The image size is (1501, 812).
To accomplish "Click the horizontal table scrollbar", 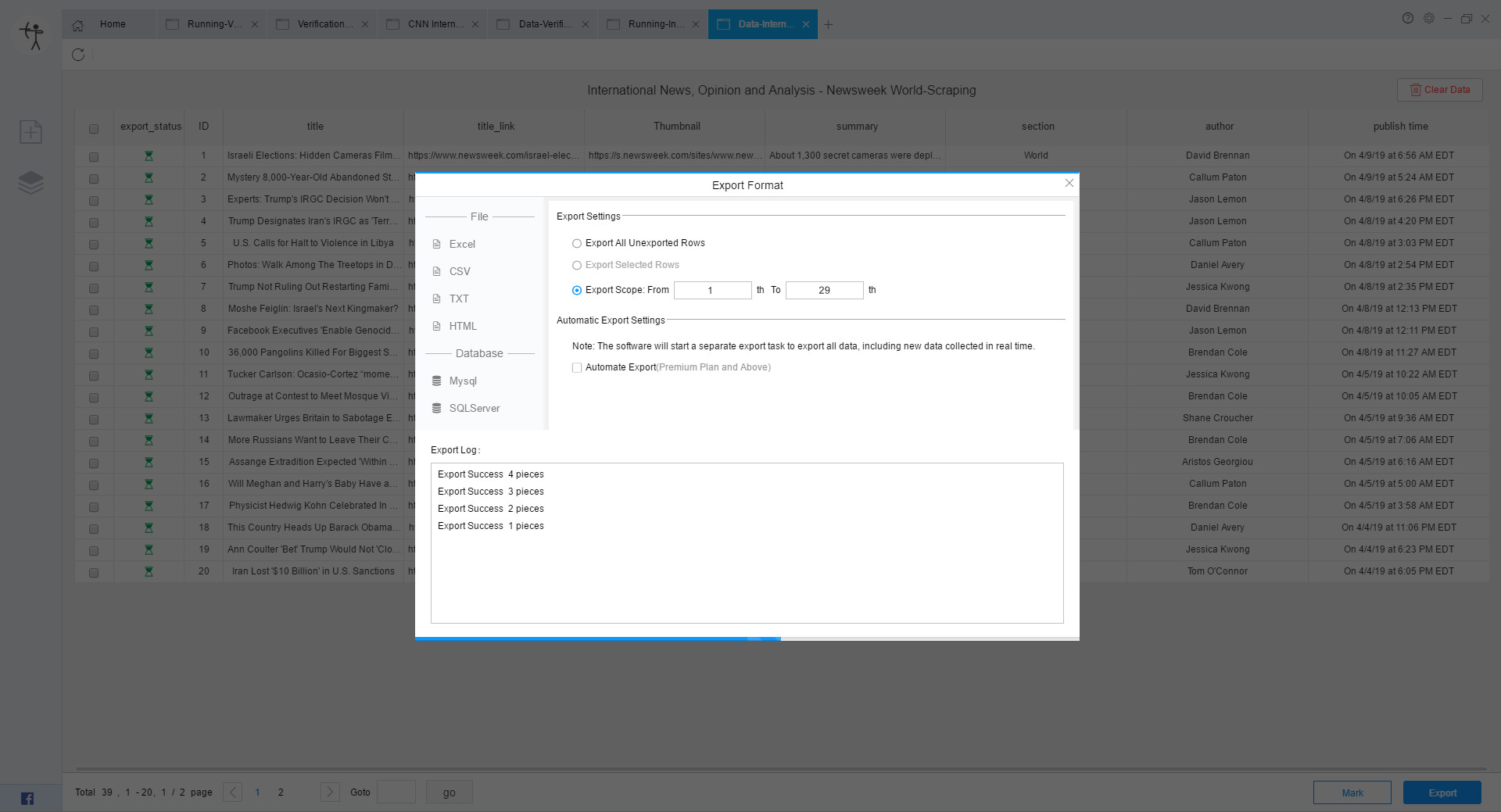I will click(x=782, y=769).
